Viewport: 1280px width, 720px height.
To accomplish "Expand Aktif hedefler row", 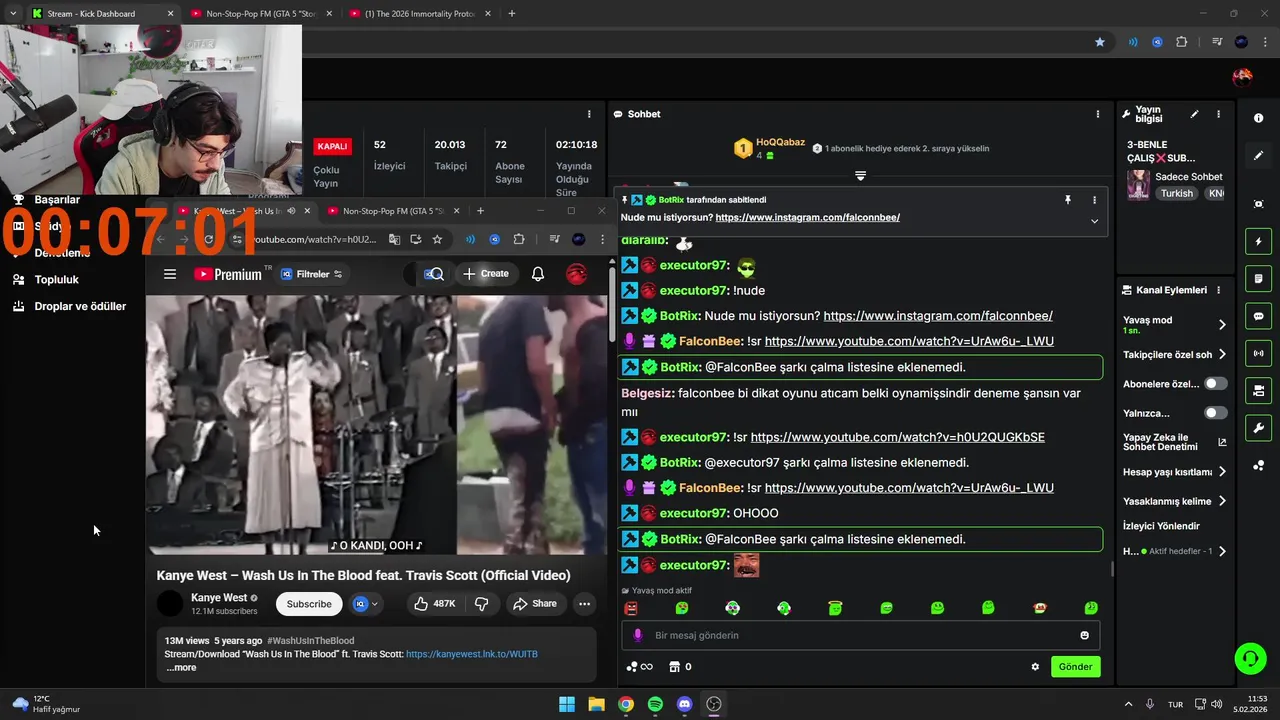I will [x=1222, y=551].
